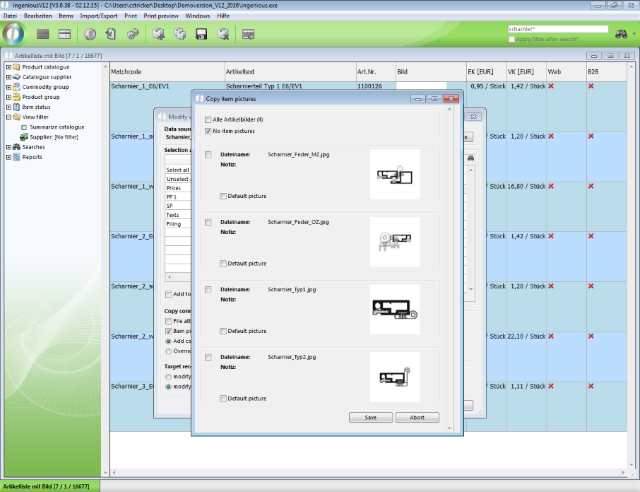This screenshot has width=640, height=492.
Task: Click the floppy disk save toolbar icon
Action: pos(201,35)
